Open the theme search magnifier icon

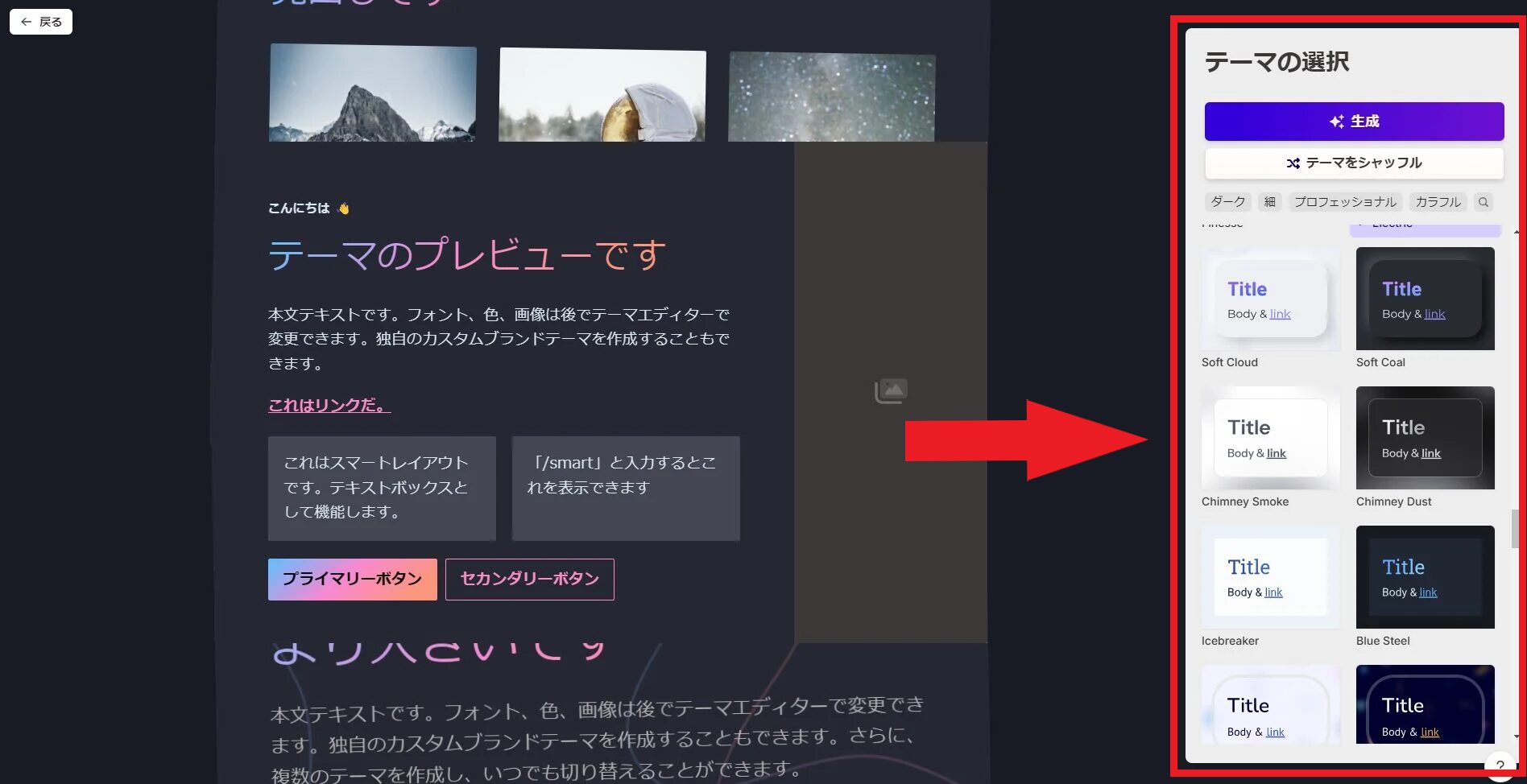(1484, 202)
